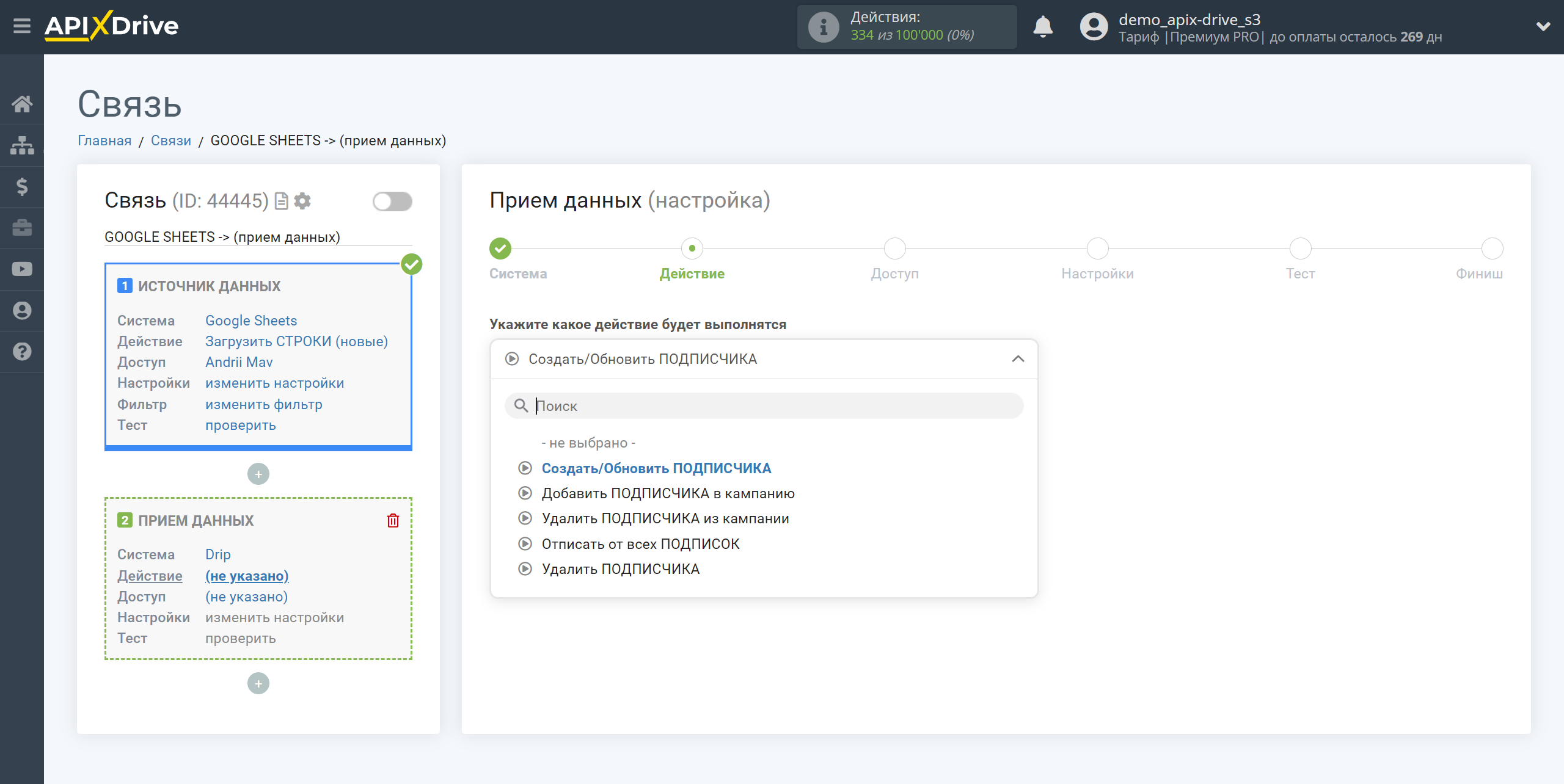
Task: Open the actions info icon
Action: [824, 27]
